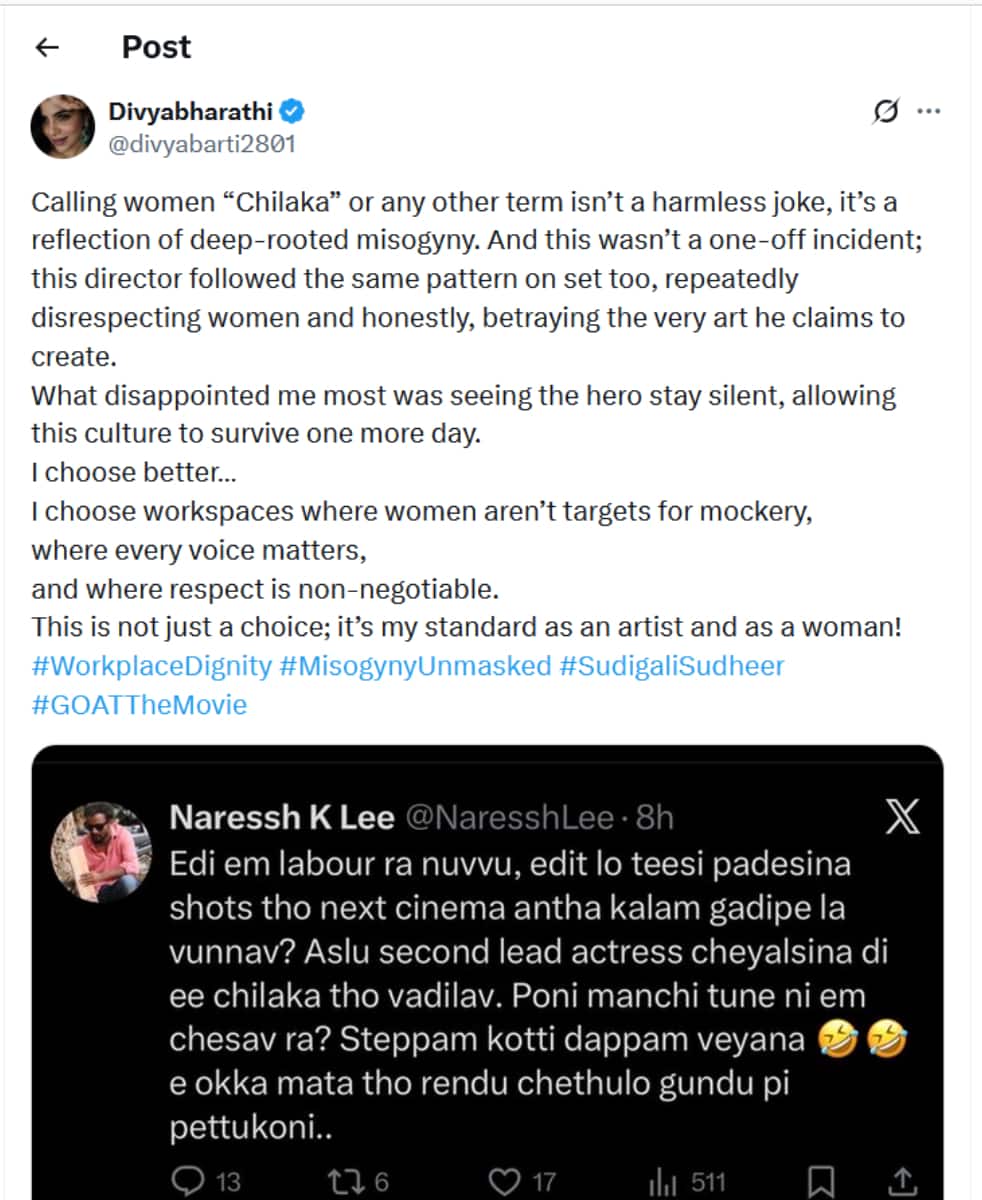982x1200 pixels.
Task: Click the X logo in the quoted post
Action: click(902, 820)
